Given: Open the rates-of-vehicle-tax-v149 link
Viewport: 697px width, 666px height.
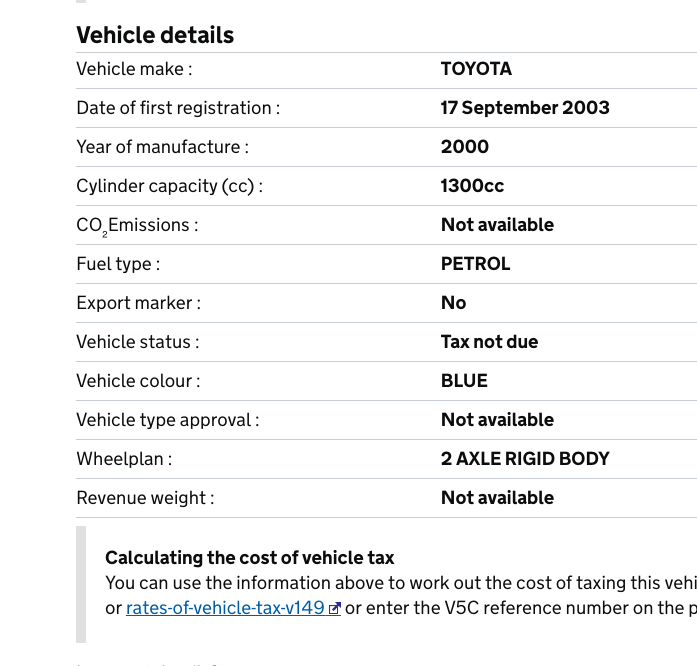Looking at the screenshot, I should click(x=225, y=607).
